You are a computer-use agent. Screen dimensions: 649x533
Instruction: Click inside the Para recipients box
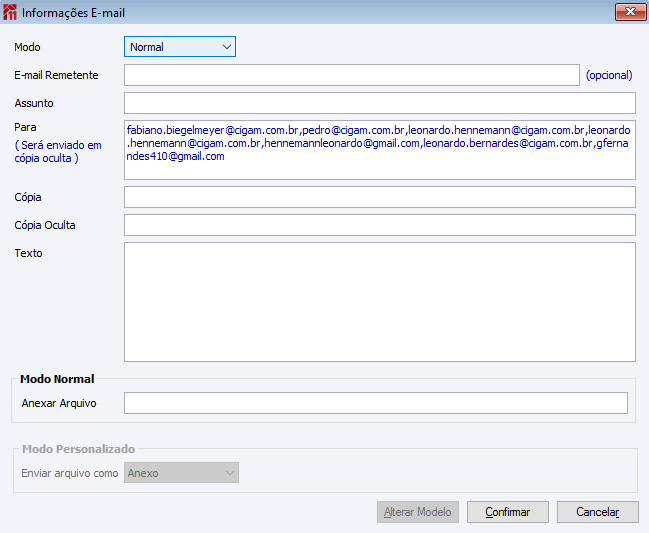[380, 150]
